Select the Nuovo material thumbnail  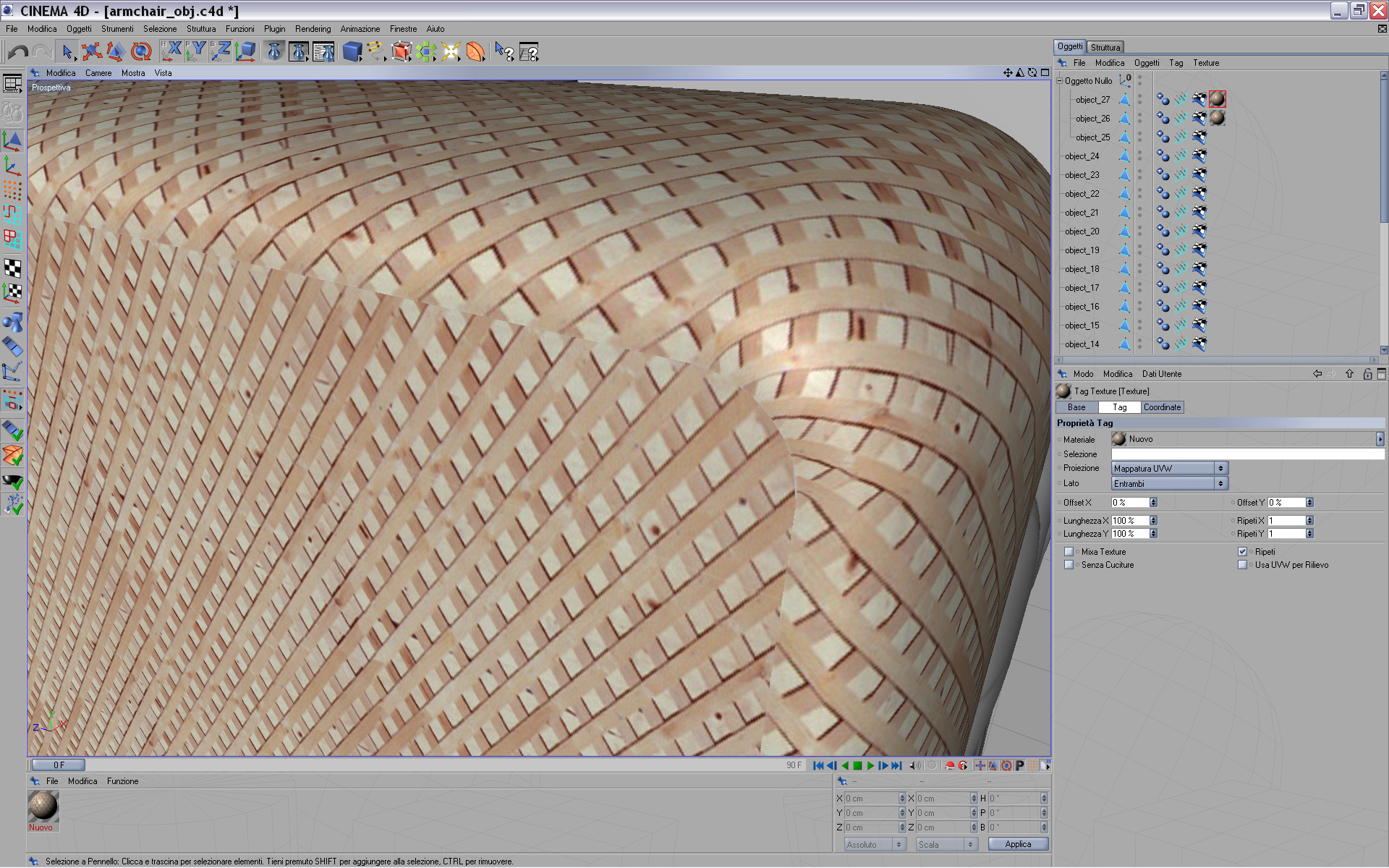43,806
